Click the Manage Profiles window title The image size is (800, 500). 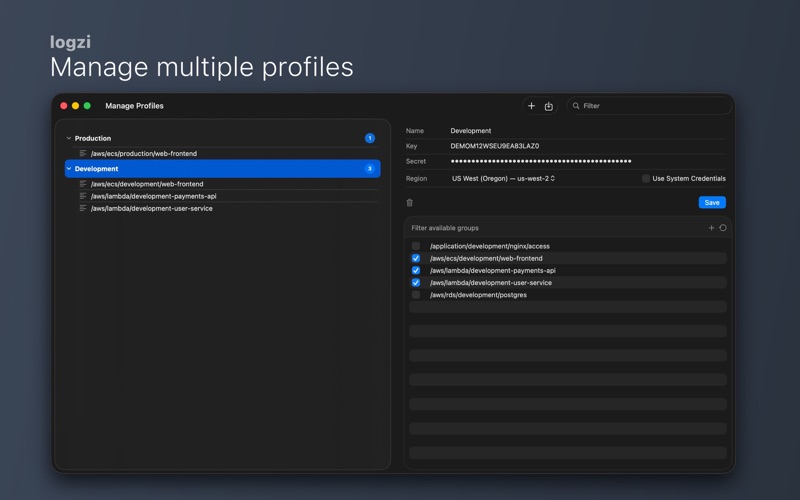[x=134, y=106]
